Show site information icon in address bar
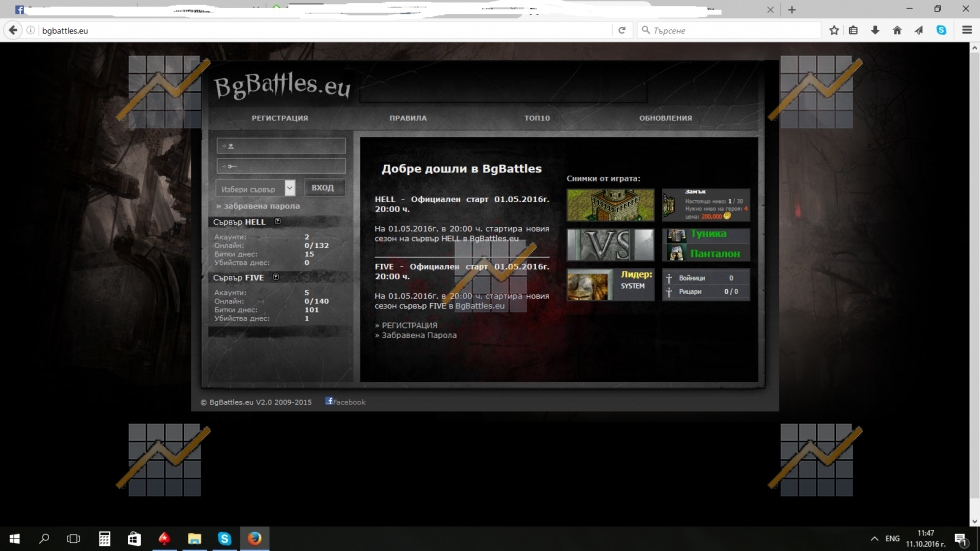This screenshot has height=551, width=980. point(31,30)
